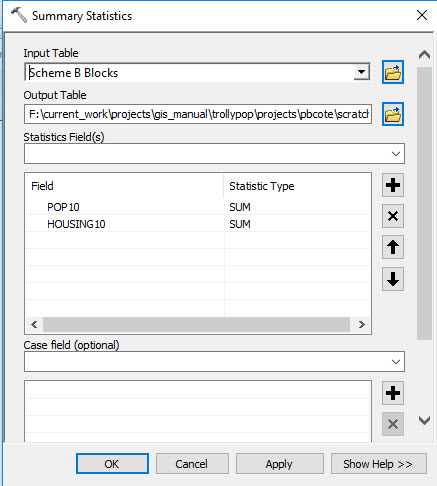Click the Cancel button

[192, 464]
